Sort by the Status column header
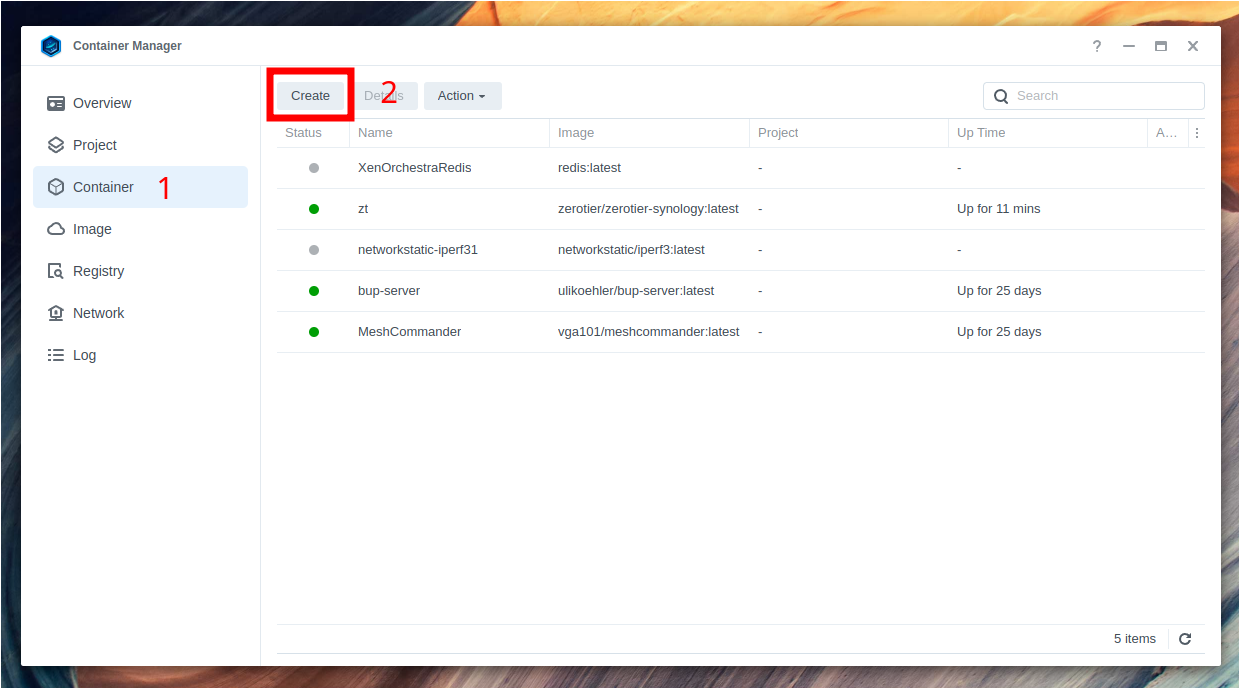 click(304, 133)
